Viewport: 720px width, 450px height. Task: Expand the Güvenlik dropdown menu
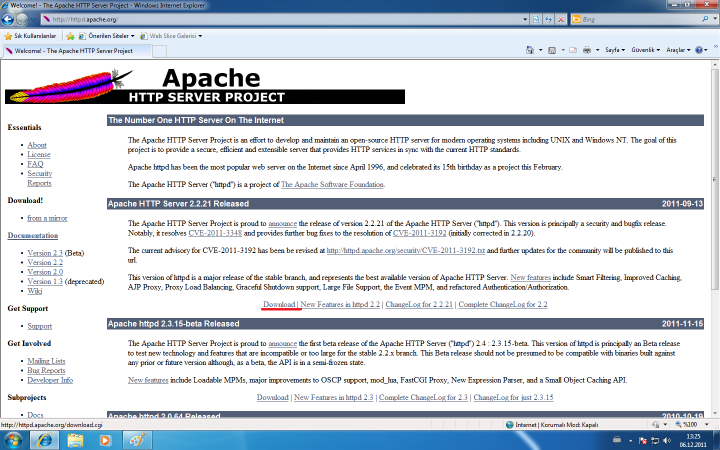(x=645, y=50)
